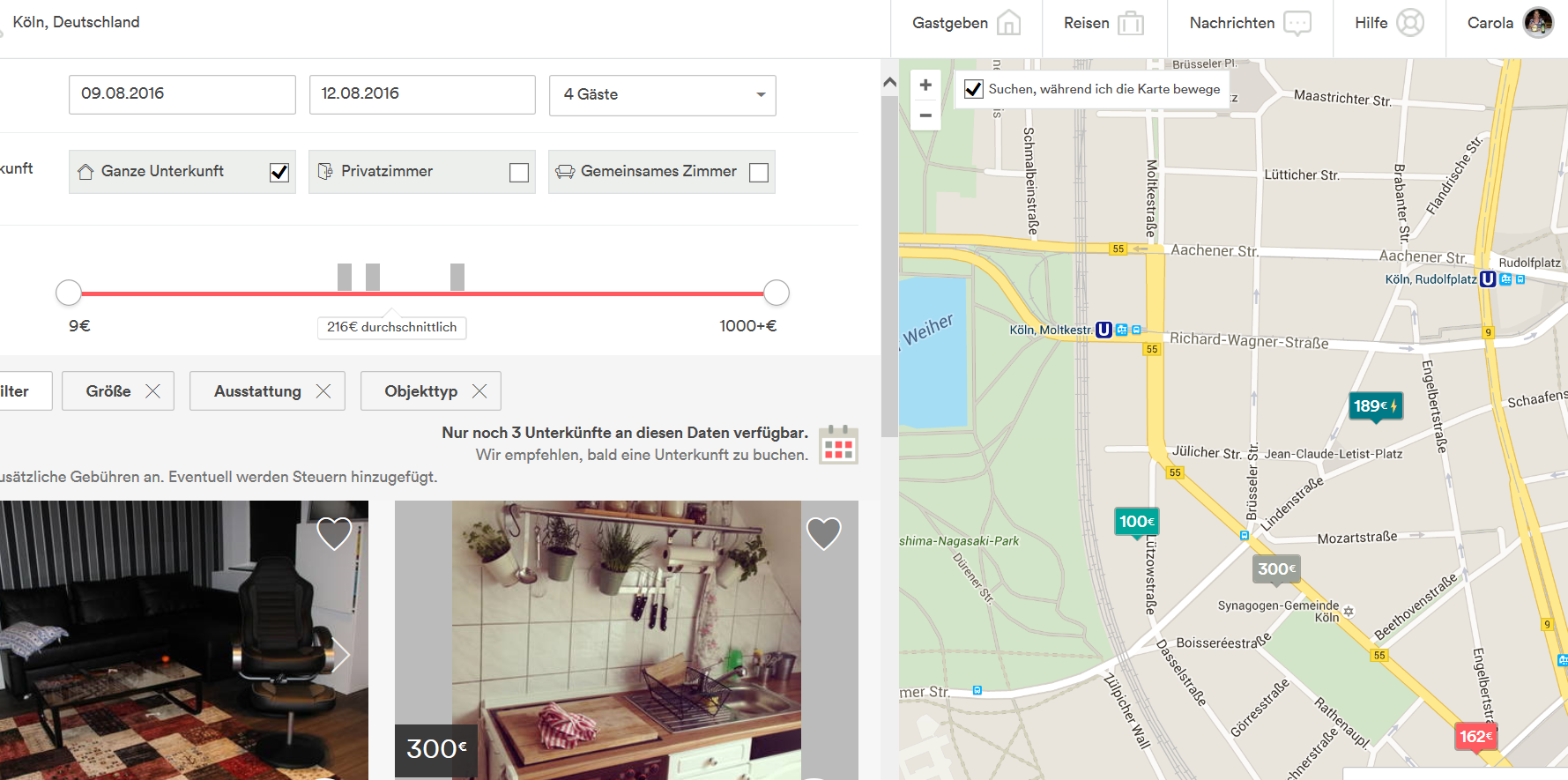
Task: Click the maximum price slider handle at 1000+€
Action: pos(777,293)
